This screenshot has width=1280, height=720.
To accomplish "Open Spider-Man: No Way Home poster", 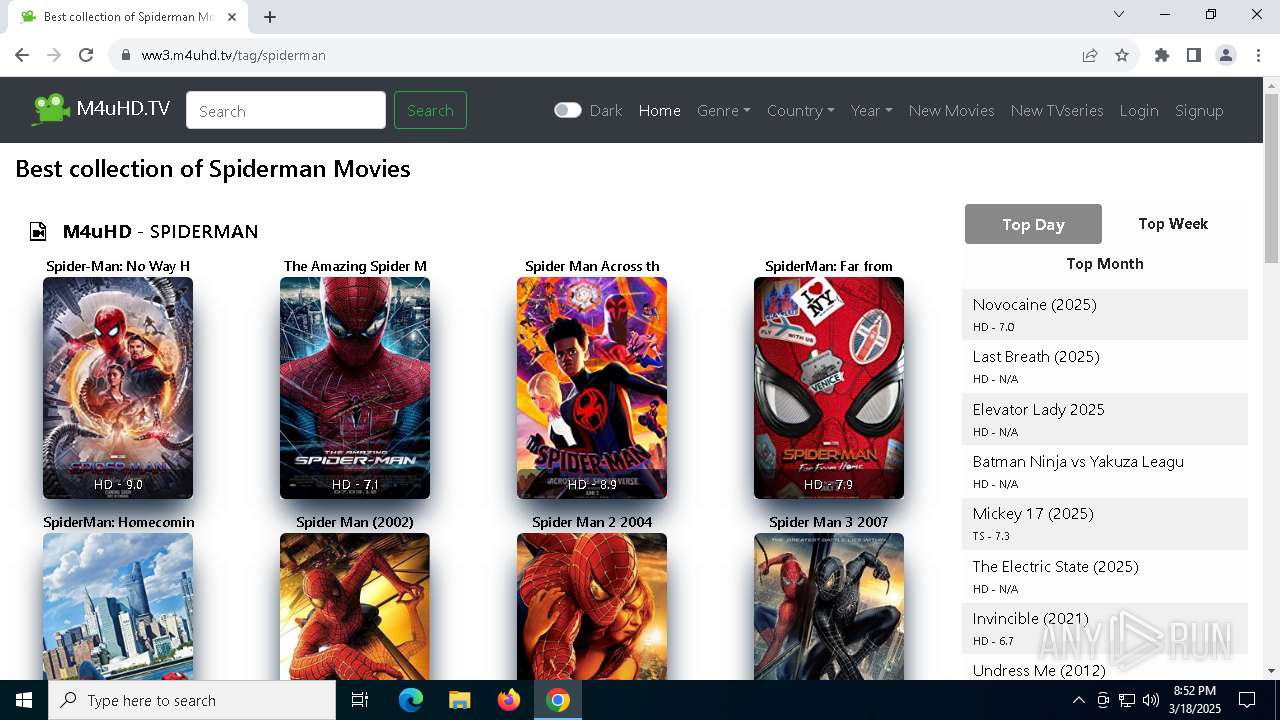I will [118, 388].
